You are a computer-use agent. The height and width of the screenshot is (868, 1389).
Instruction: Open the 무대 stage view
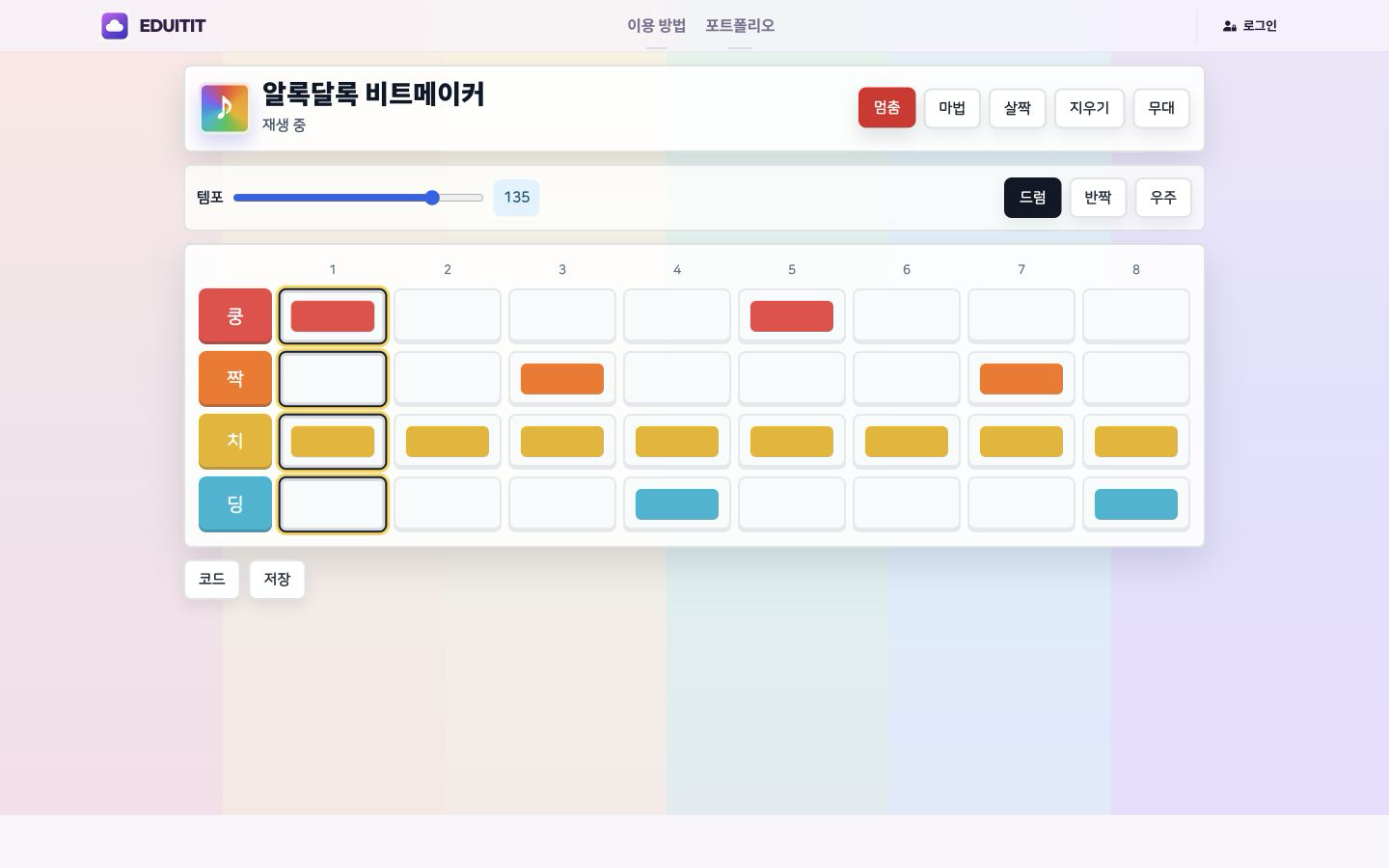pos(1161,108)
